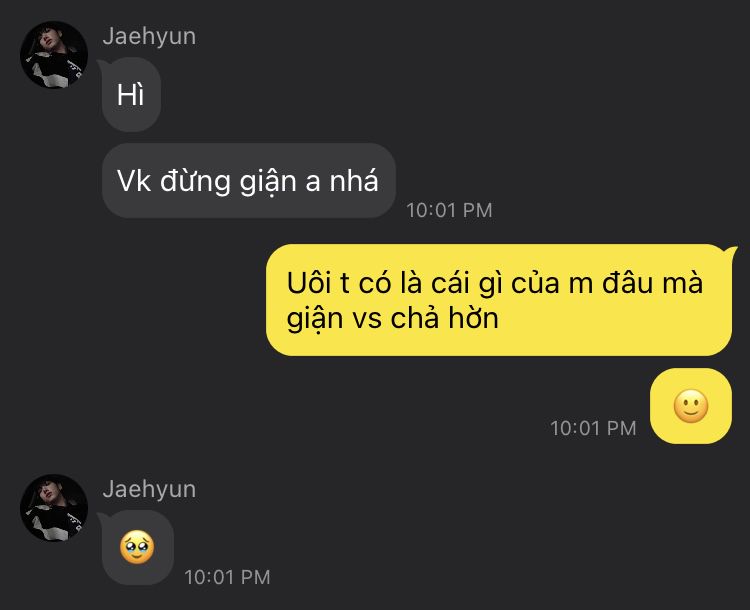Open Jaehyun's top profile picture
The width and height of the screenshot is (750, 610).
pyautogui.click(x=54, y=55)
